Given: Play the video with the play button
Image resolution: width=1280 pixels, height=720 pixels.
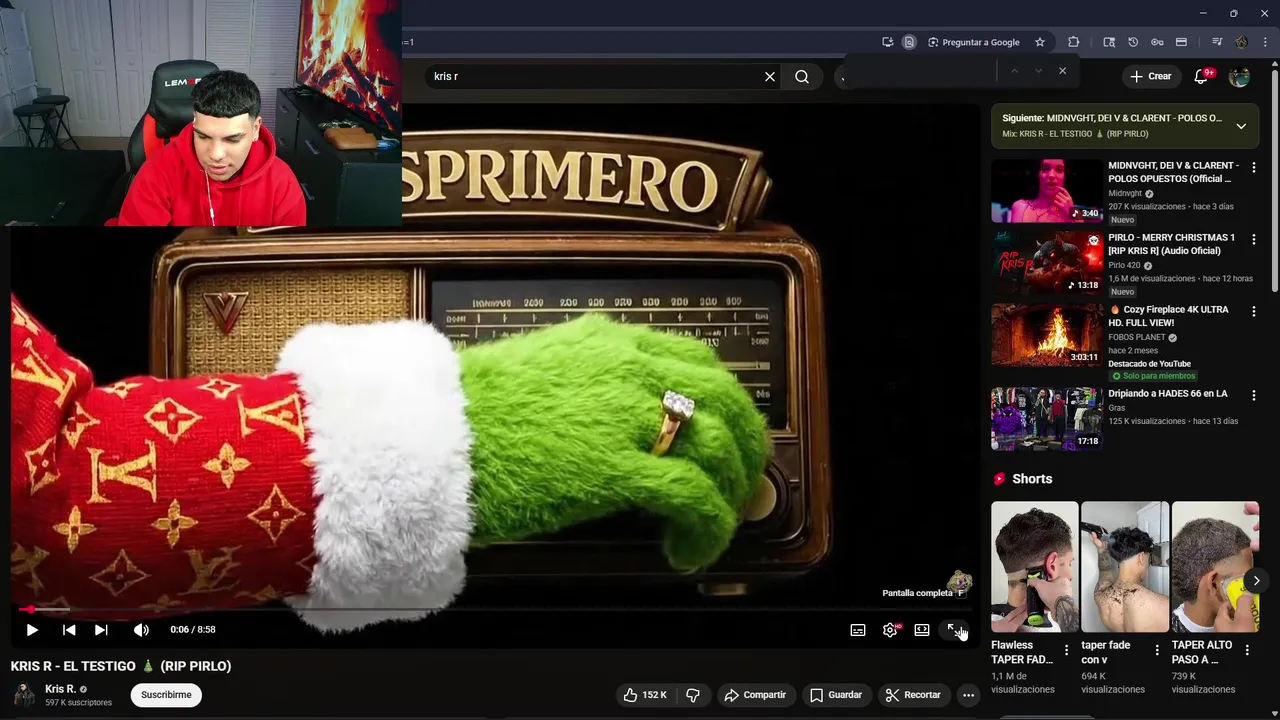Looking at the screenshot, I should (x=32, y=630).
